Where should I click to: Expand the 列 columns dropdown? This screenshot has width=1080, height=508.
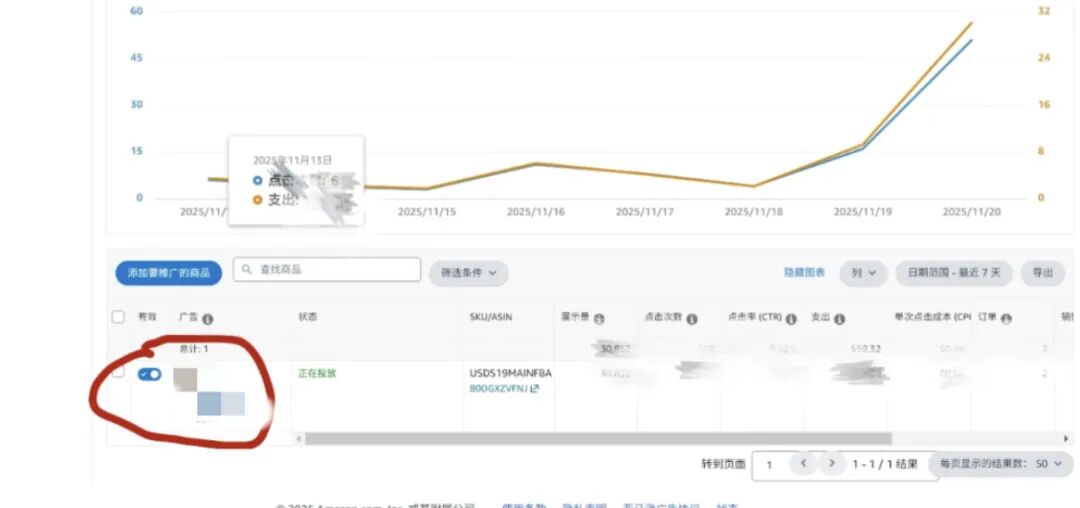pos(863,272)
